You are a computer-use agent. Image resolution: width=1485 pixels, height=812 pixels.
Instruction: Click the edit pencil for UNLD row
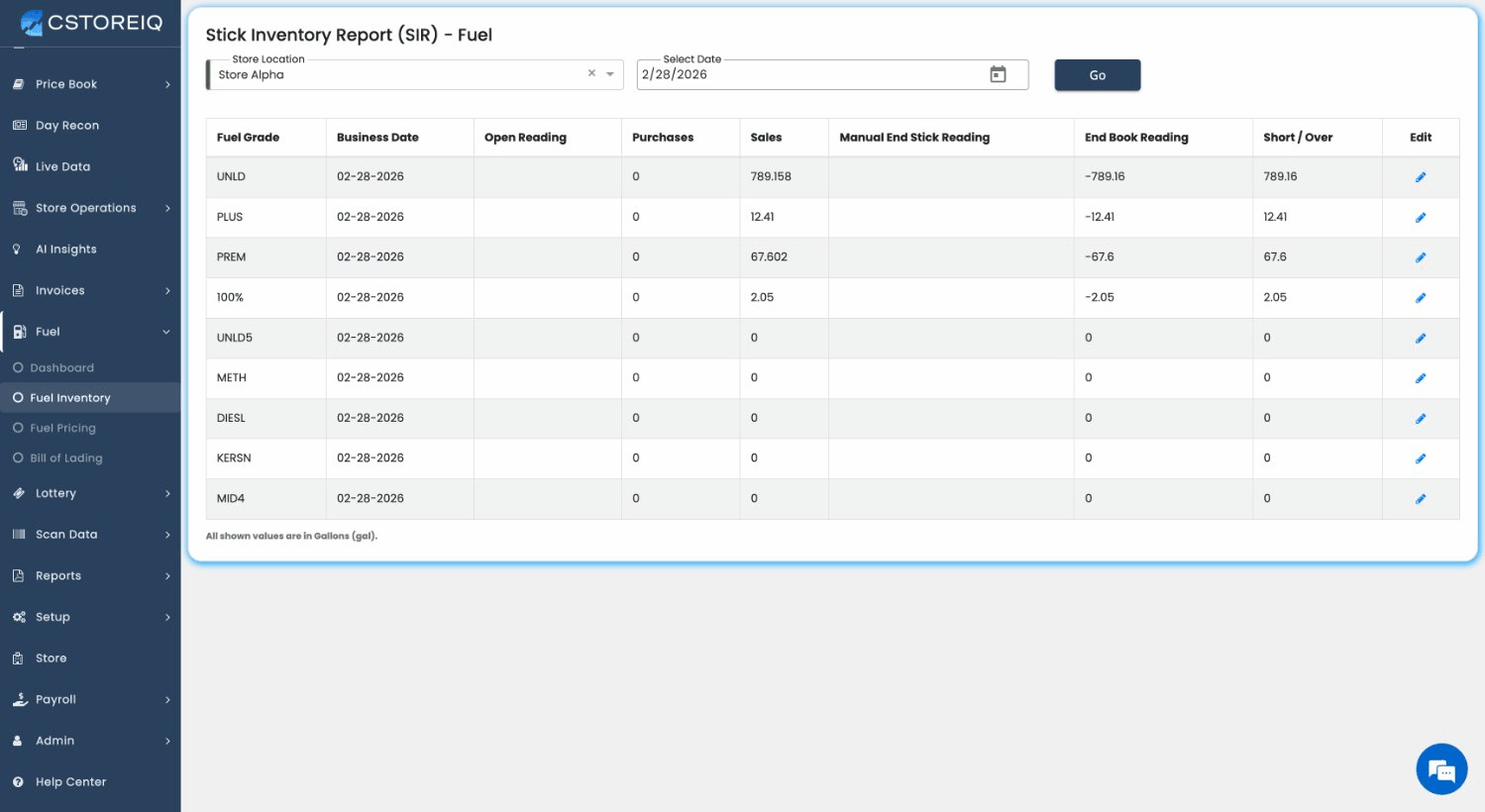click(1420, 177)
